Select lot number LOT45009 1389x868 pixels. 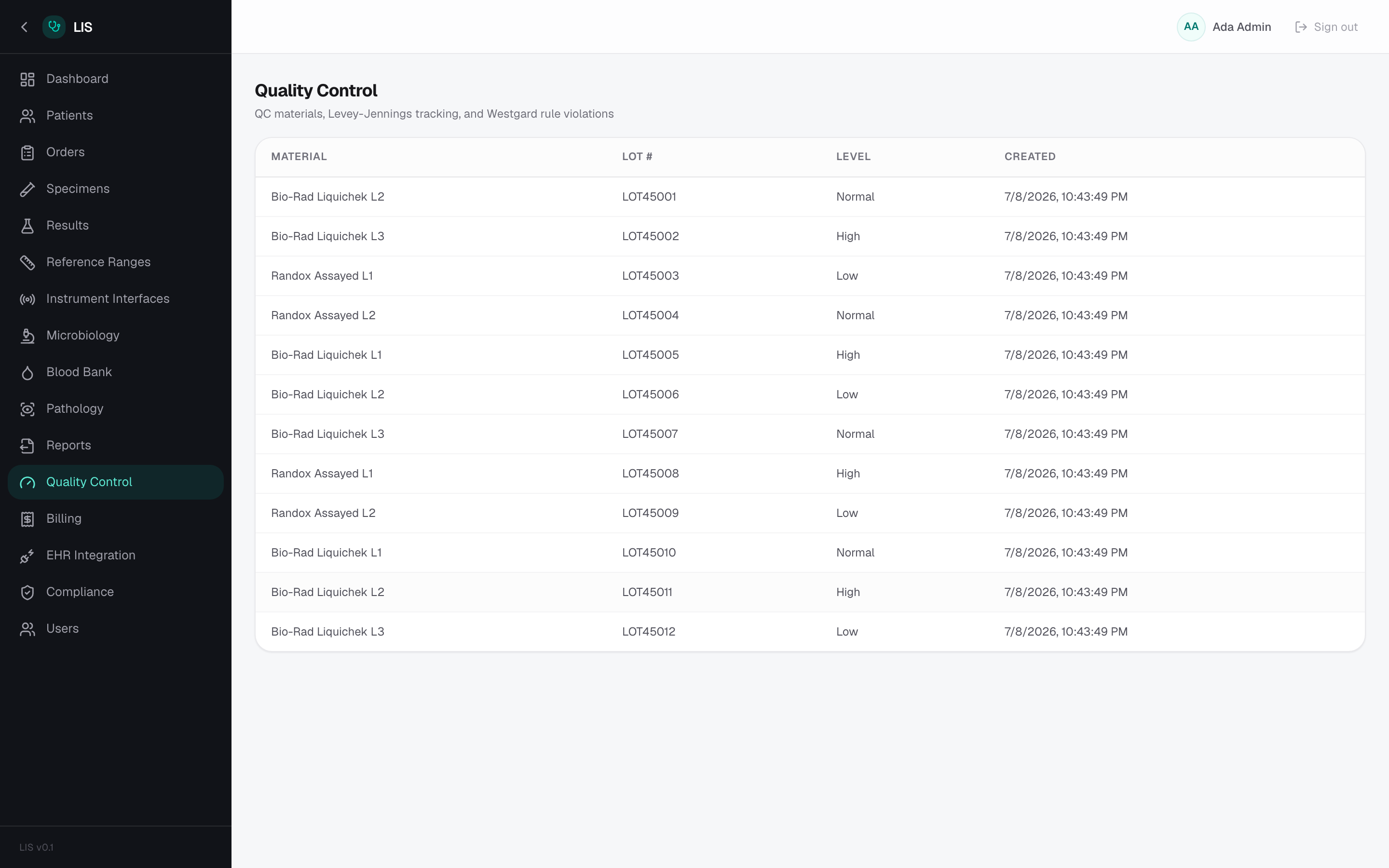click(650, 513)
